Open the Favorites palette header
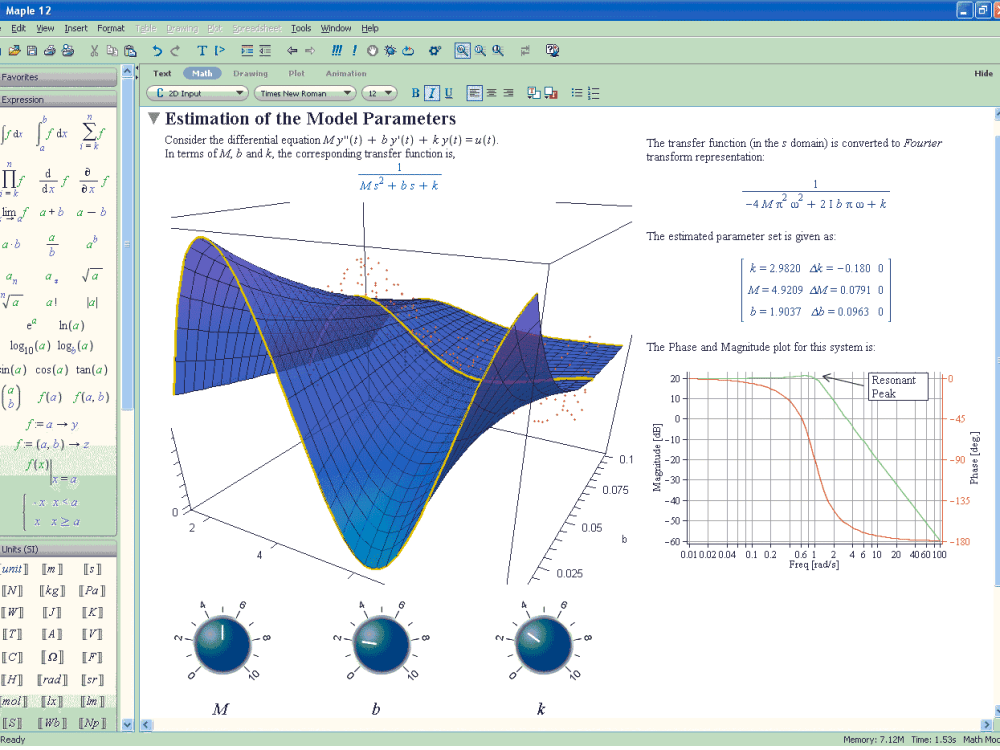 coord(57,77)
